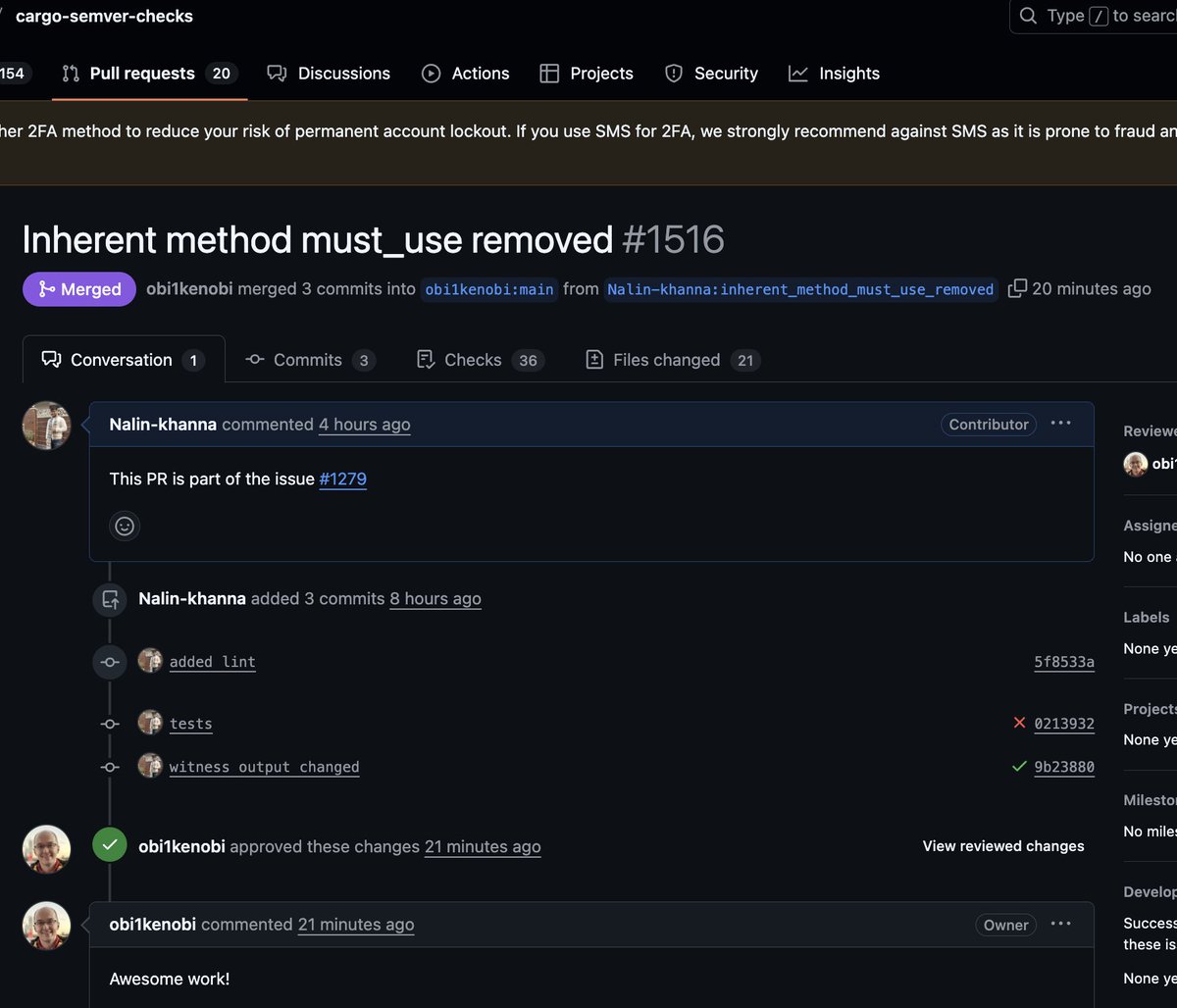Open obi1kenobi author link in Owner comment

[153, 925]
